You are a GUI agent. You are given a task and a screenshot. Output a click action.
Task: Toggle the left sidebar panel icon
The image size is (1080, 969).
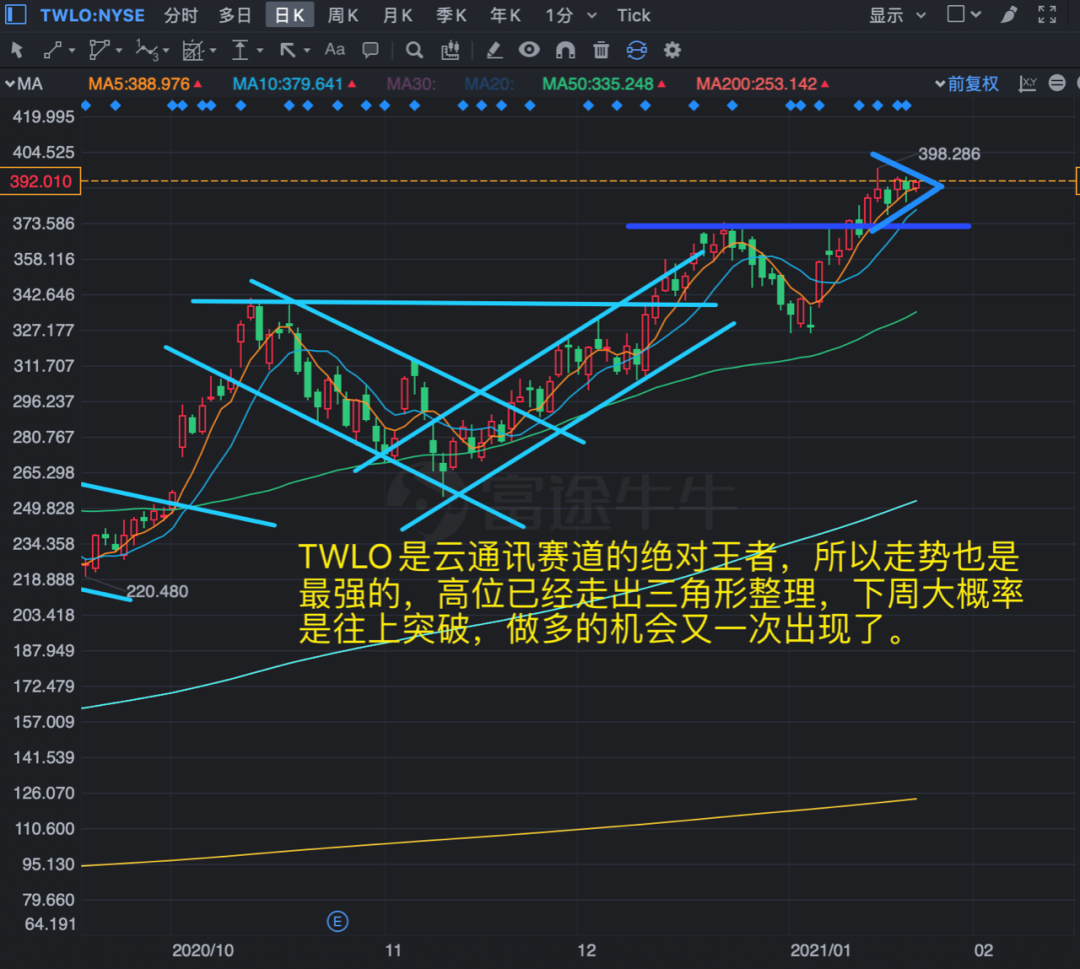15,14
